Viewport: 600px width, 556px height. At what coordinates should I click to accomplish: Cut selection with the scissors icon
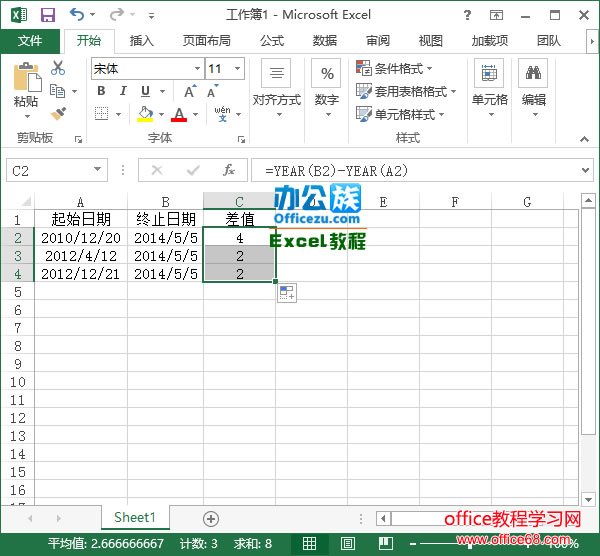click(x=58, y=68)
